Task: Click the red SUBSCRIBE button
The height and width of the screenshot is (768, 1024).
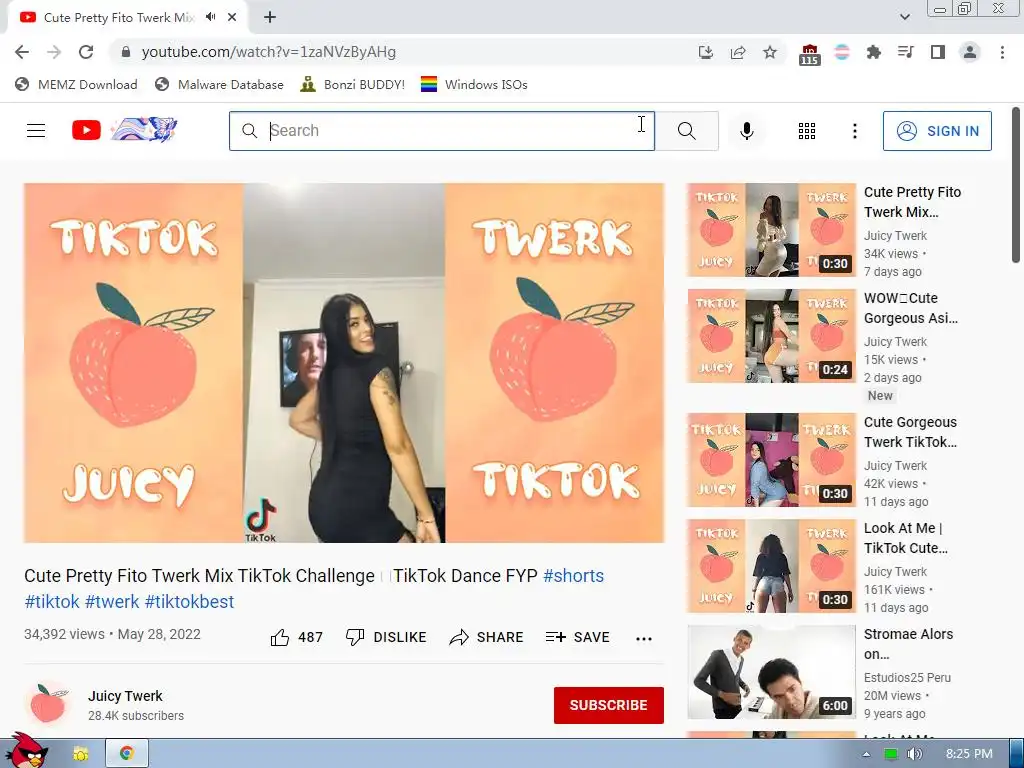Action: pos(609,705)
